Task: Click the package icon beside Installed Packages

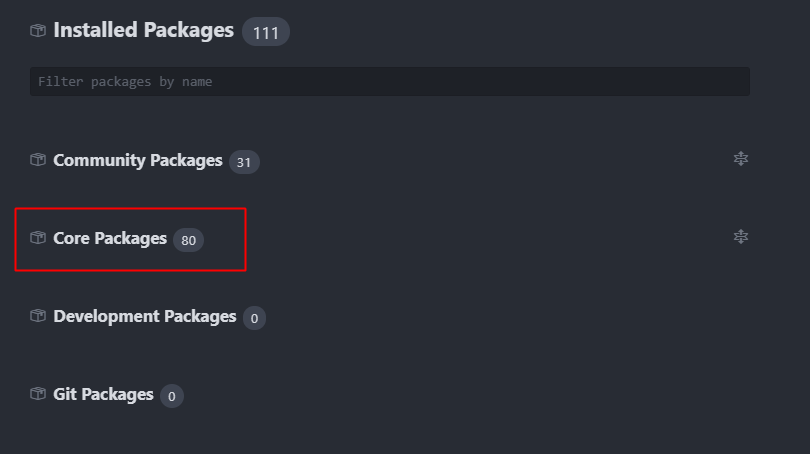Action: point(38,30)
